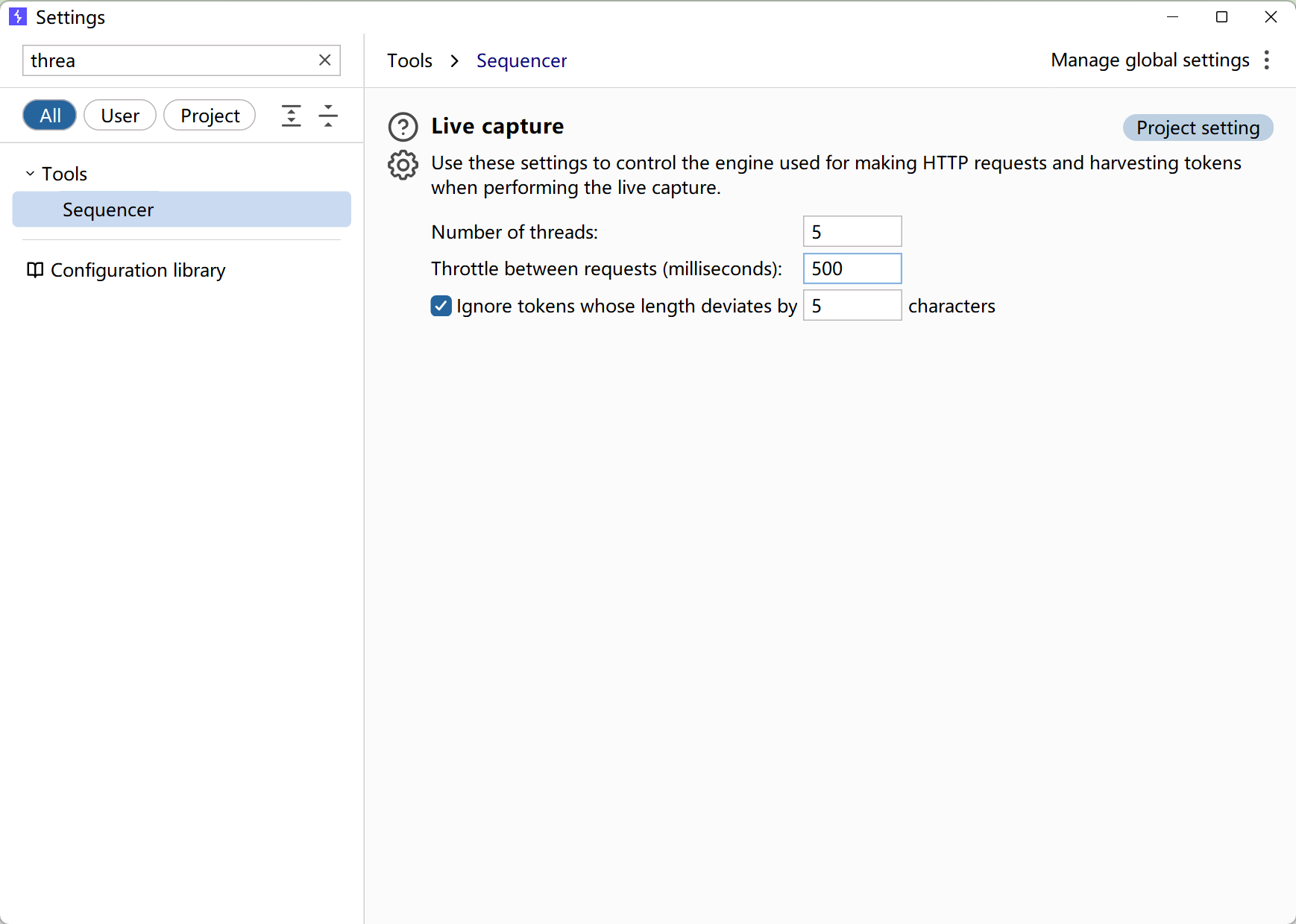
Task: Select Sequencer in the settings tree
Action: [x=108, y=210]
